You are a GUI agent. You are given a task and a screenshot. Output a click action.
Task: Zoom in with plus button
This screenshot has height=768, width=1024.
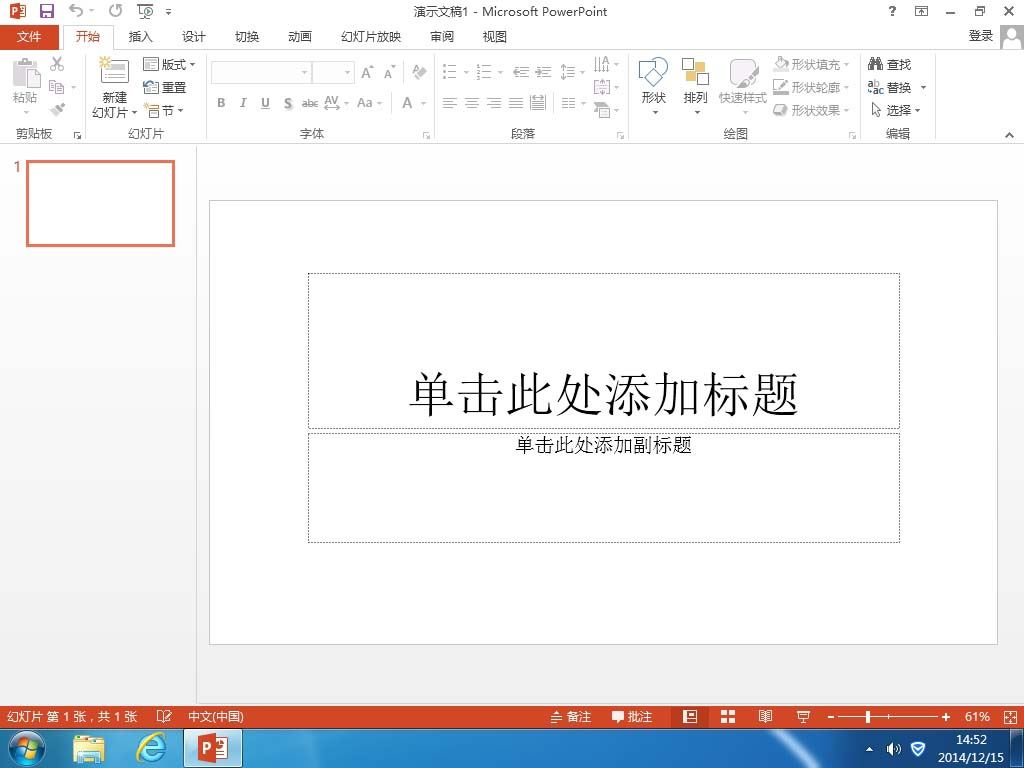[946, 717]
